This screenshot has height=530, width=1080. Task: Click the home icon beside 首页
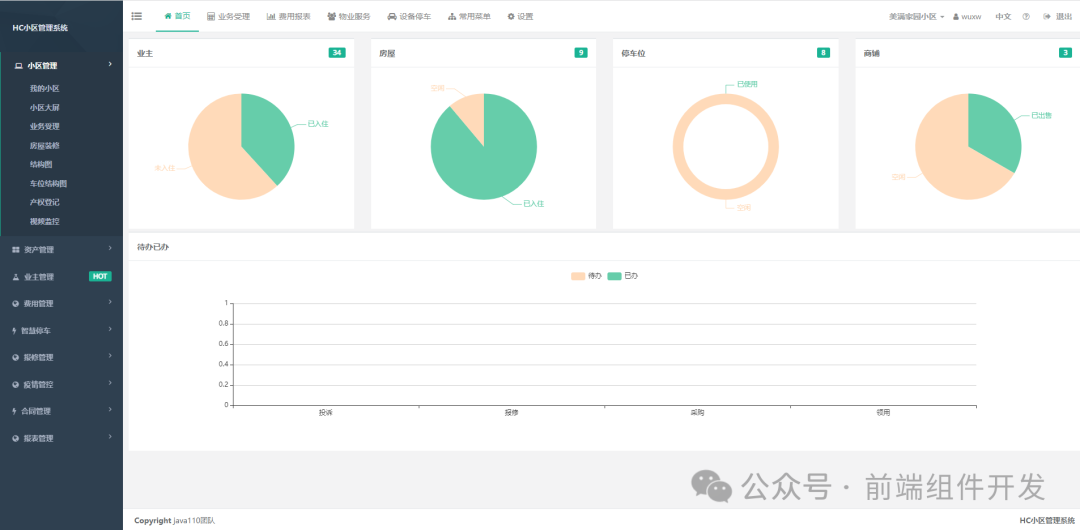click(167, 16)
